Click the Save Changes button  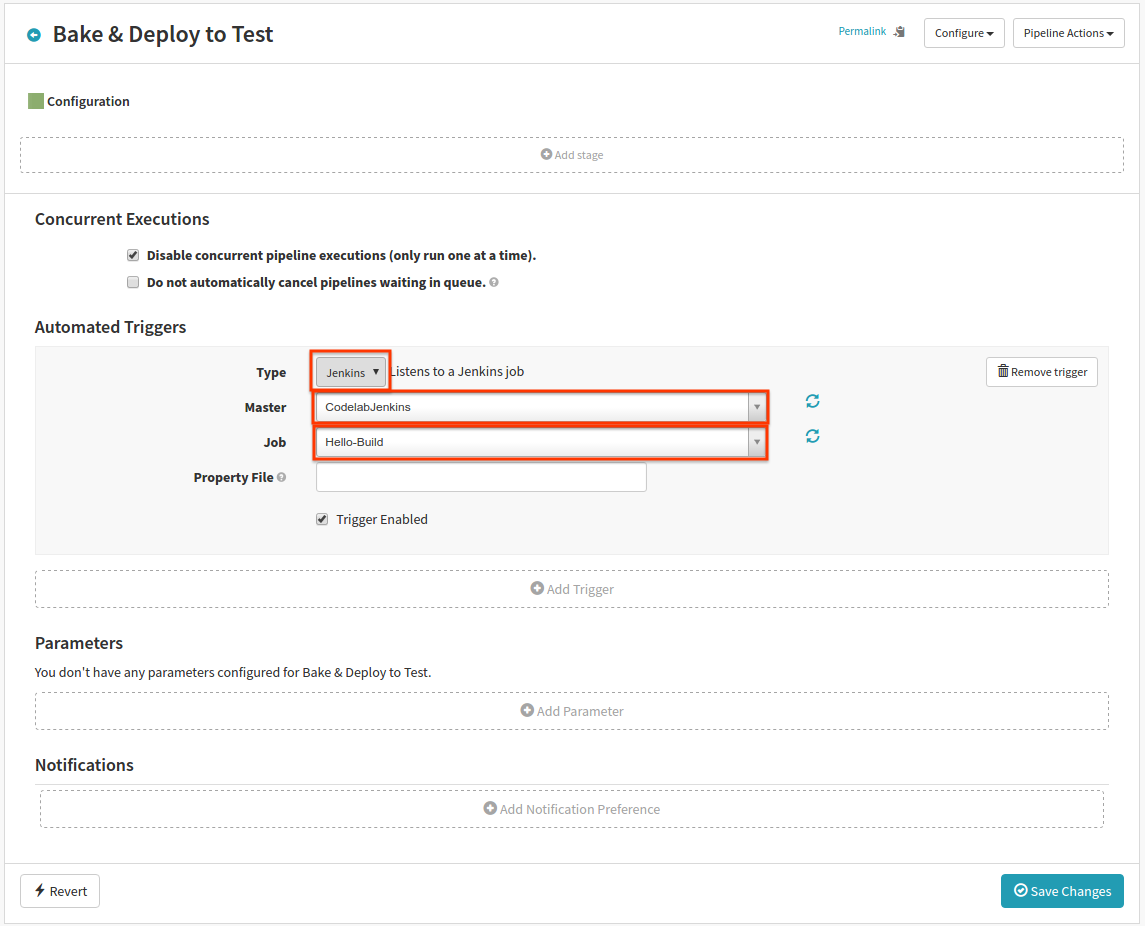point(1062,891)
